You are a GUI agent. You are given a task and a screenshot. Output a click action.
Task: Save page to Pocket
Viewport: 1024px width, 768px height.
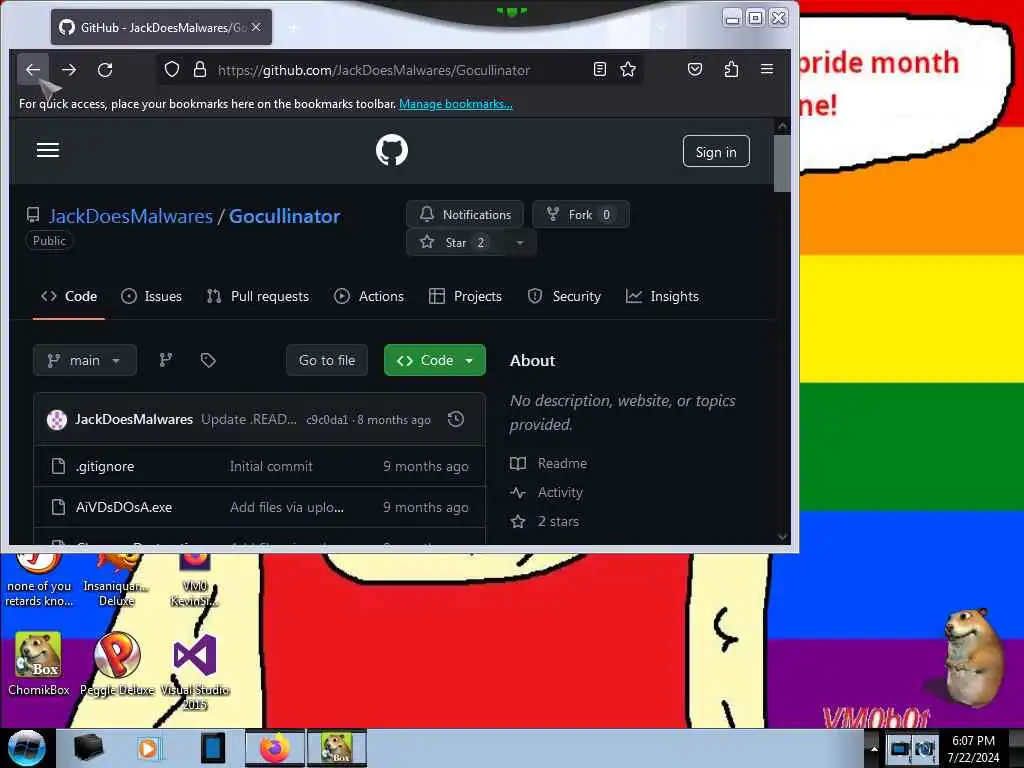695,69
